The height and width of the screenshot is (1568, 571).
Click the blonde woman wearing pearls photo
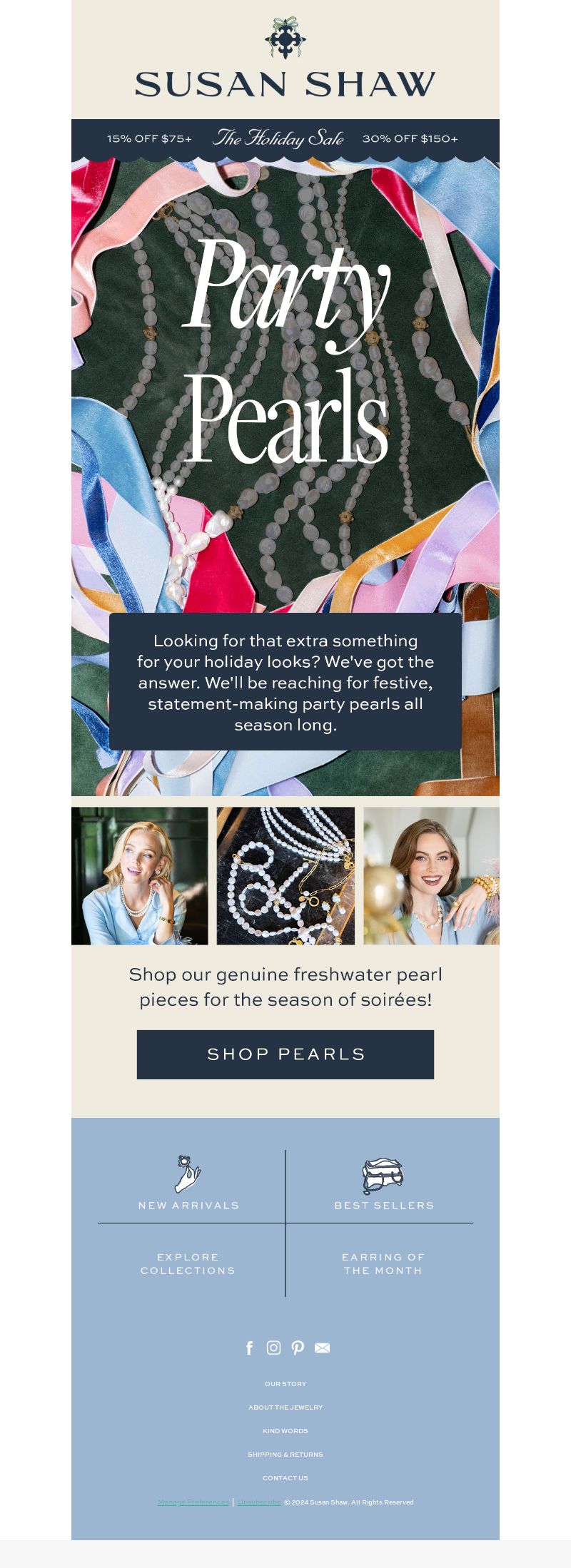[140, 876]
